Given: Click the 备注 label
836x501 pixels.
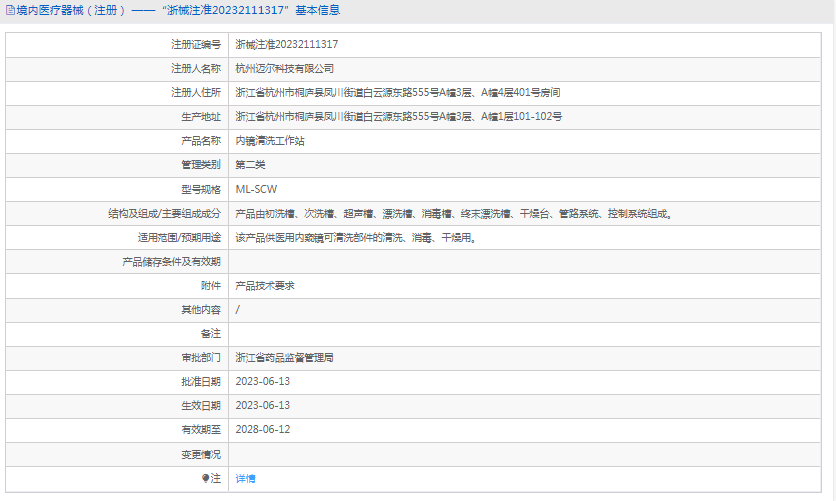Looking at the screenshot, I should click(x=211, y=334).
